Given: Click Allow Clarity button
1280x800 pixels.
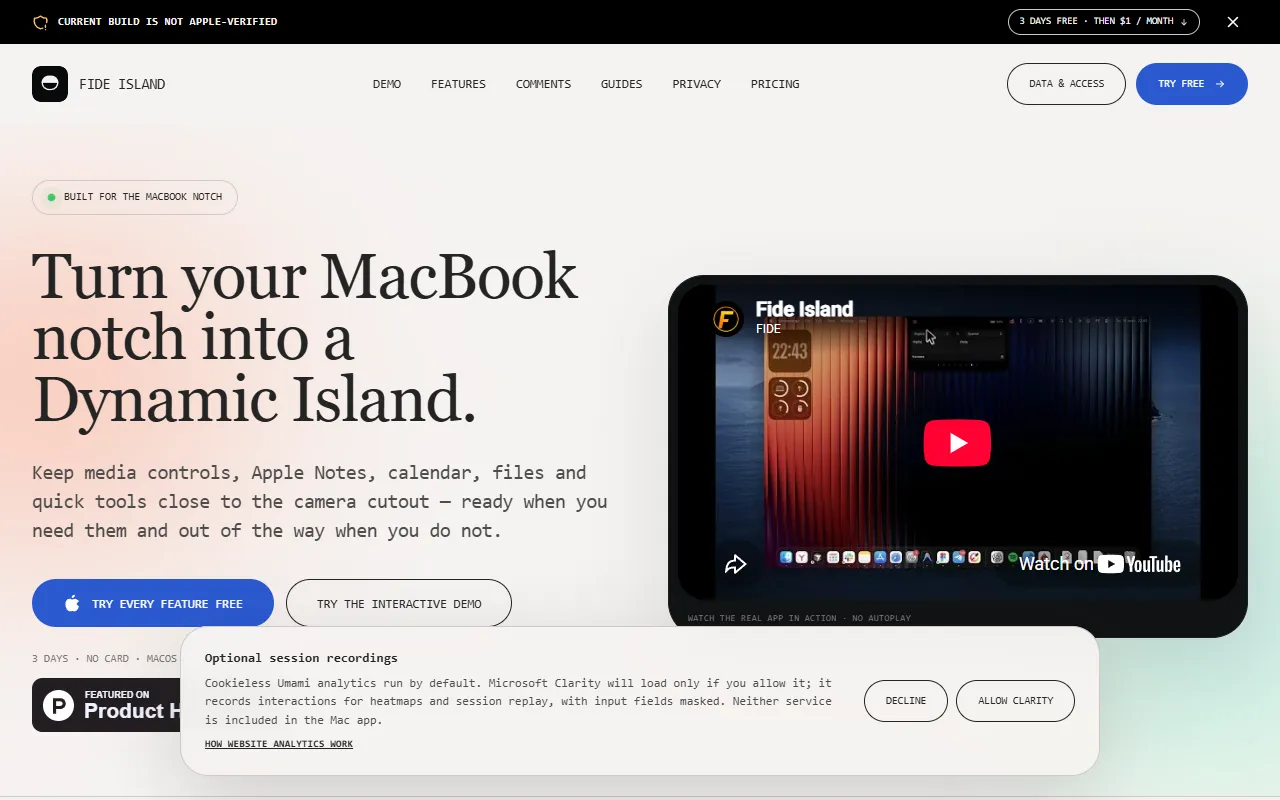Looking at the screenshot, I should [1015, 701].
